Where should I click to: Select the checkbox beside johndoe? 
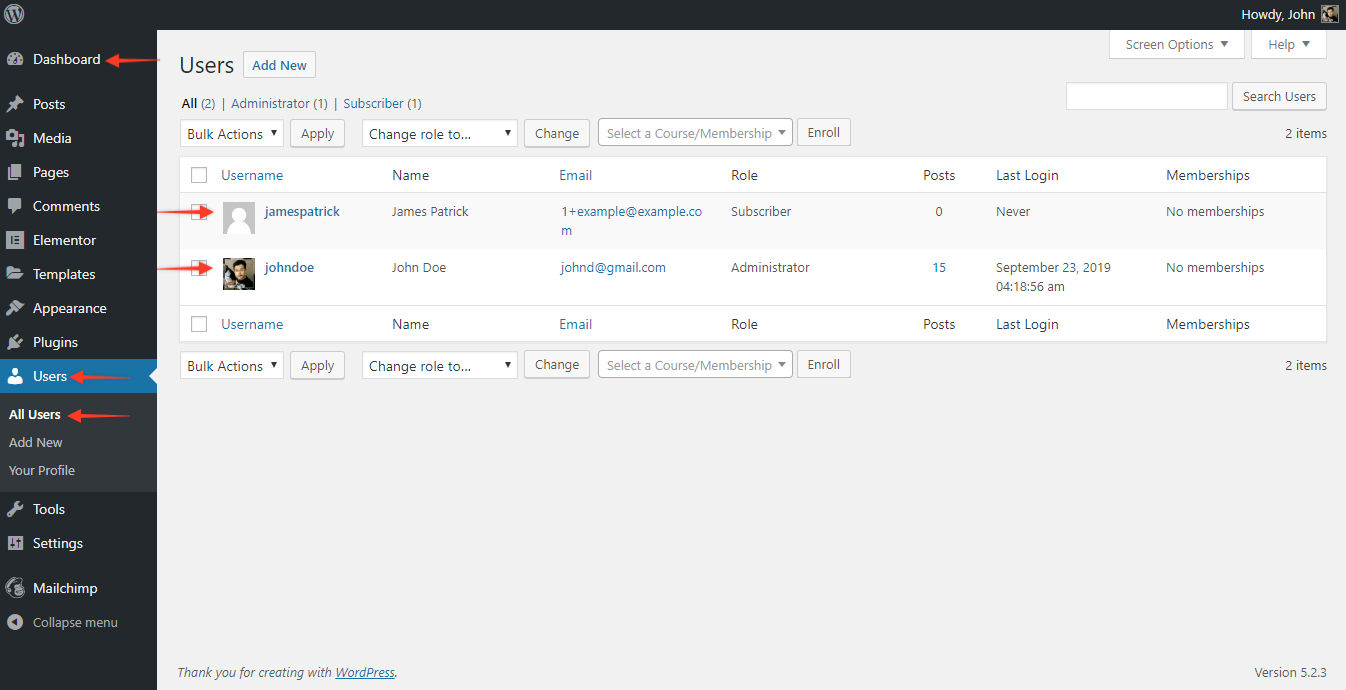[x=199, y=267]
